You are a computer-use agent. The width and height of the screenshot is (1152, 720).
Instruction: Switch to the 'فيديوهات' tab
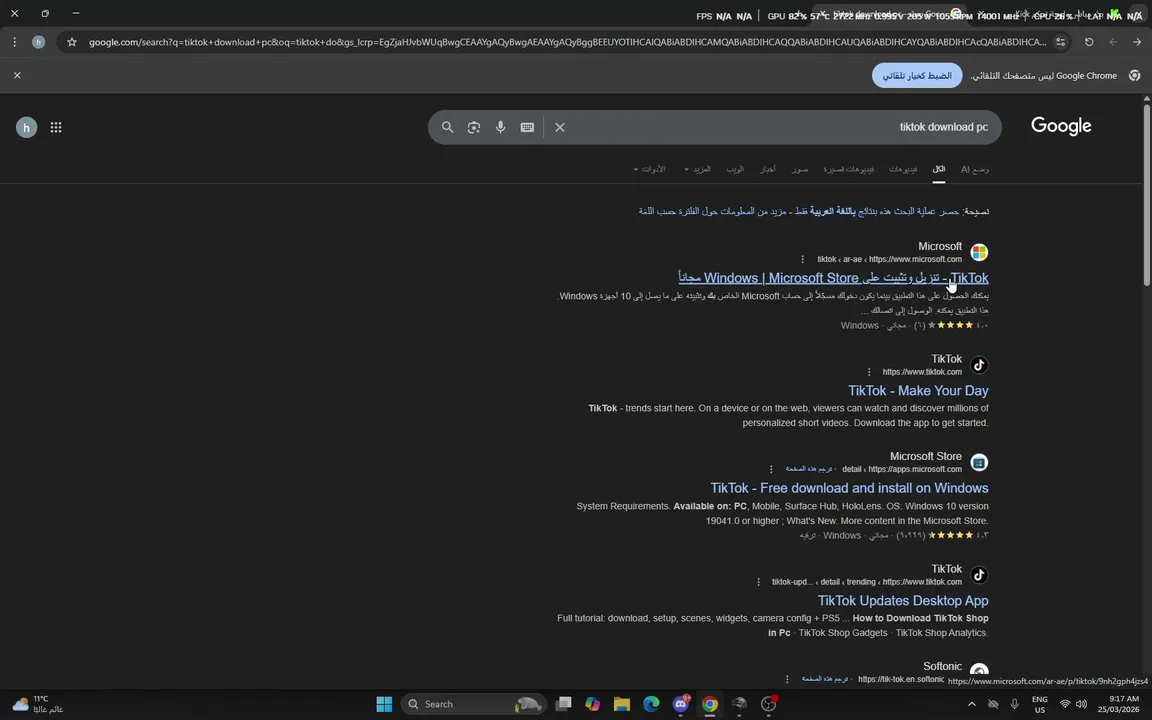(x=903, y=169)
